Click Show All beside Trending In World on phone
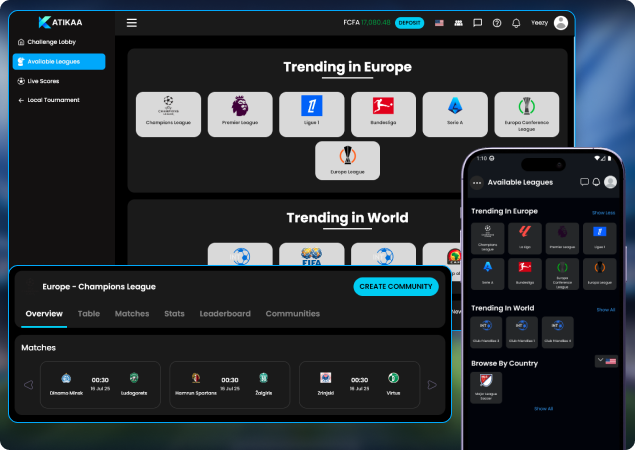 (606, 310)
